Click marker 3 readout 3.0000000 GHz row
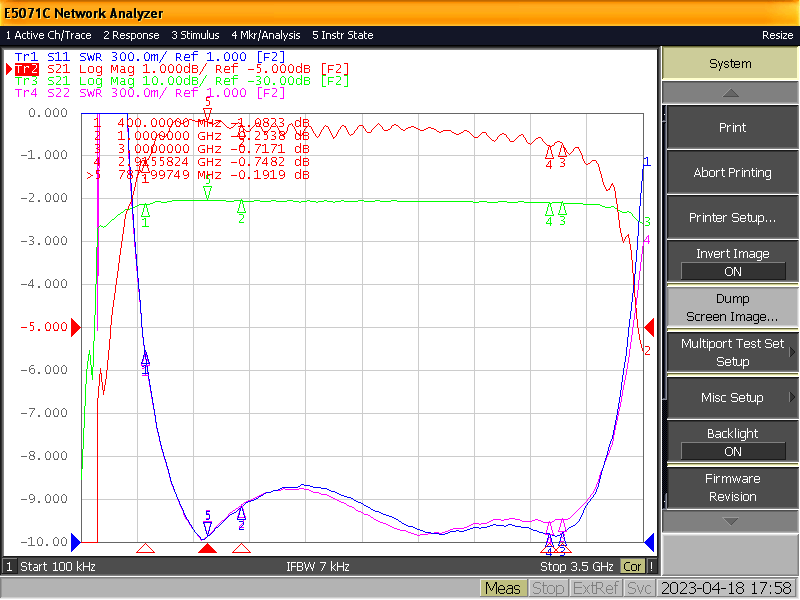The image size is (800, 600). point(202,149)
